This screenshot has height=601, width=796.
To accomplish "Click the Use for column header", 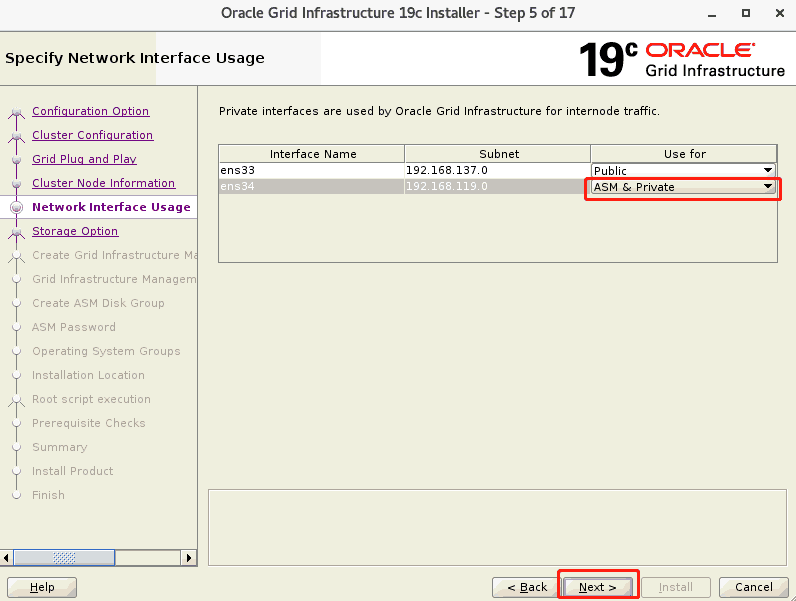I will pos(684,154).
